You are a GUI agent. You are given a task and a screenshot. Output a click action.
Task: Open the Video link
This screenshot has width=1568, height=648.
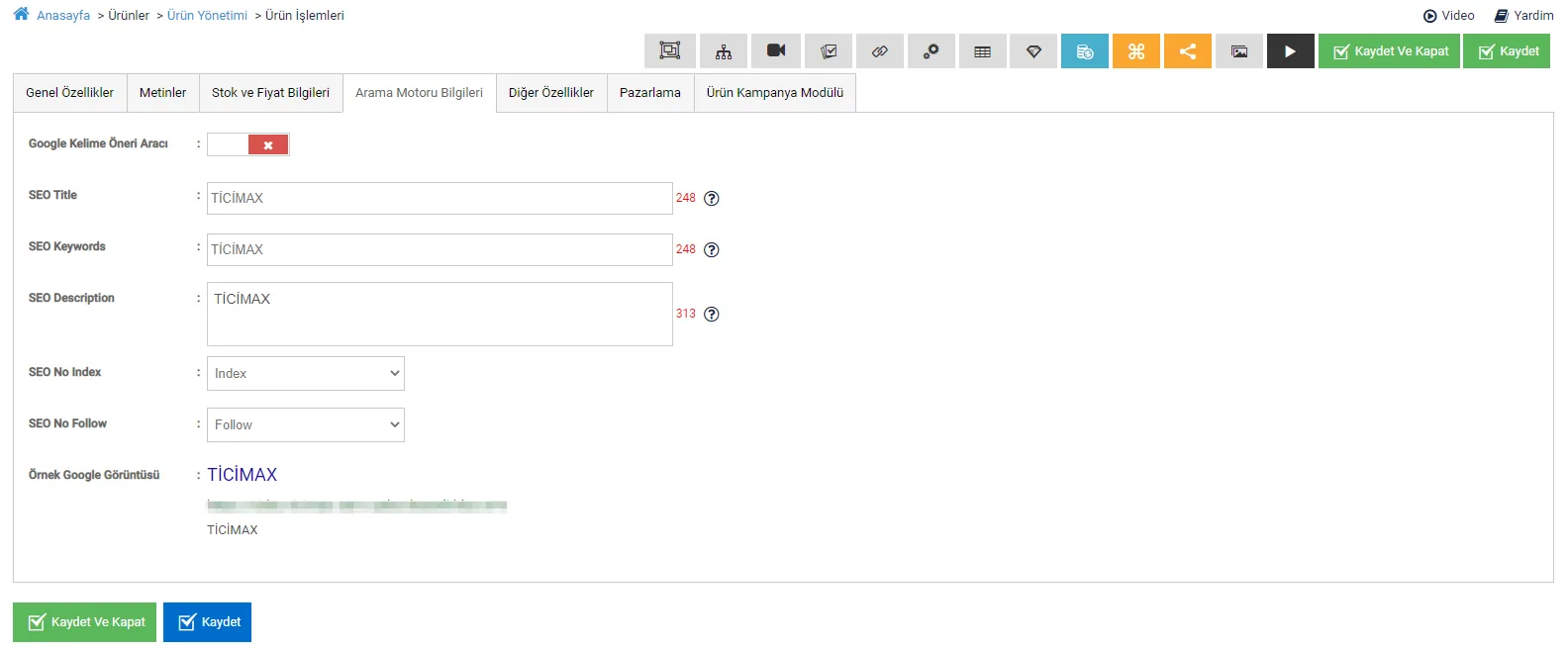(1448, 16)
